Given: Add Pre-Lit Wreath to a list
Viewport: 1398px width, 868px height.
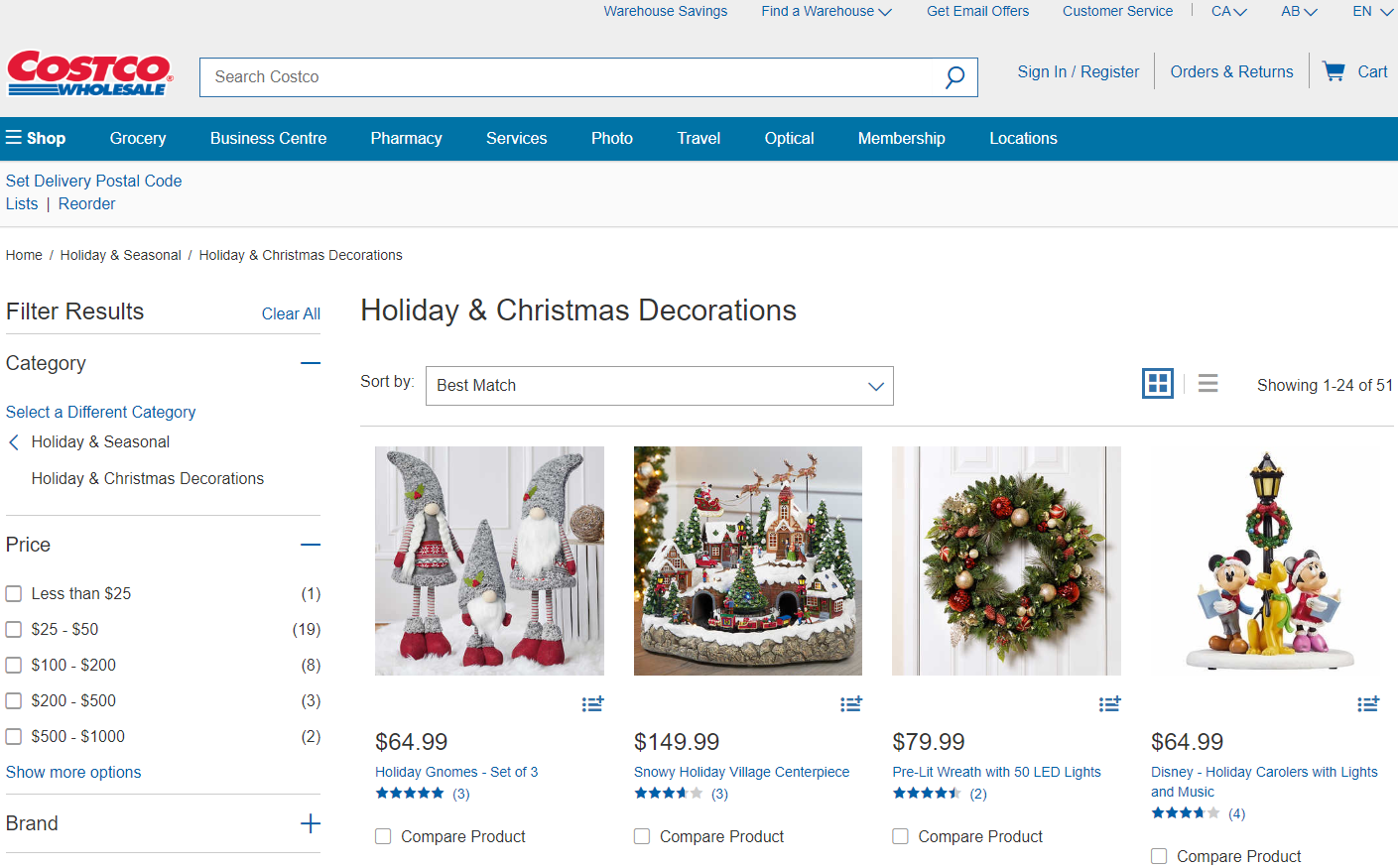Looking at the screenshot, I should tap(1109, 704).
